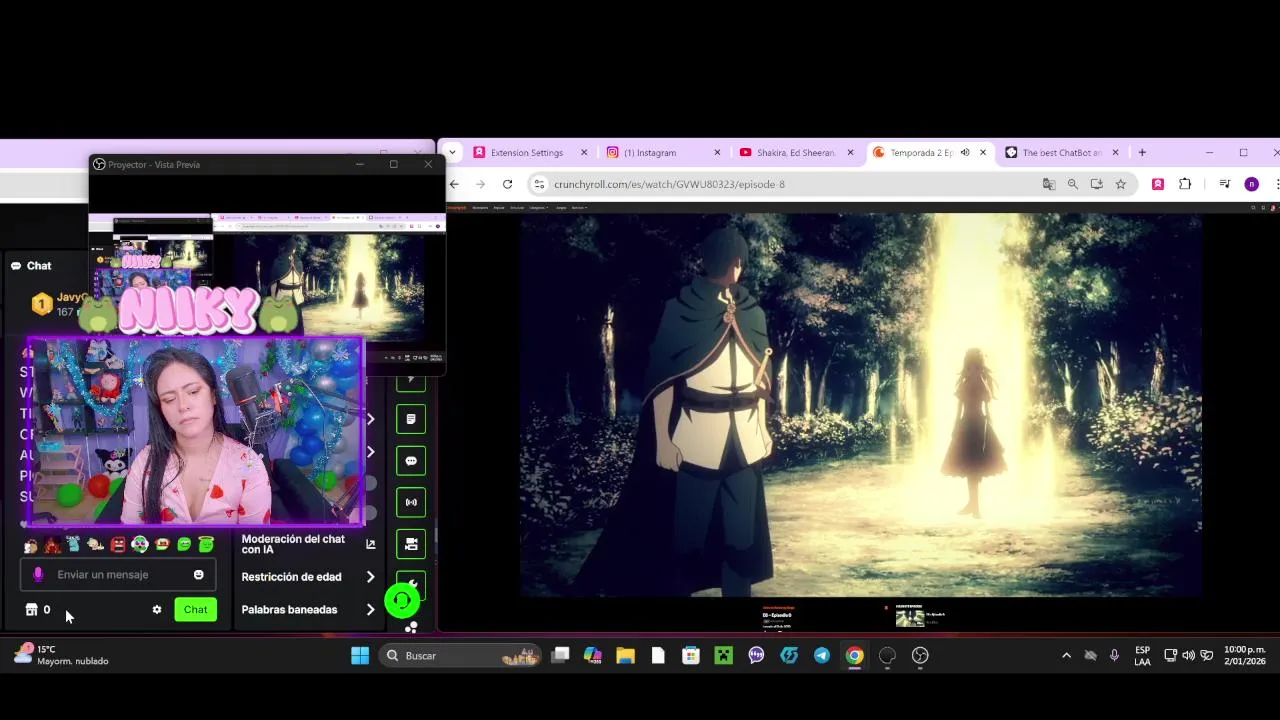This screenshot has width=1280, height=720.
Task: Switch to The best ChatBot tab
Action: click(x=1061, y=153)
